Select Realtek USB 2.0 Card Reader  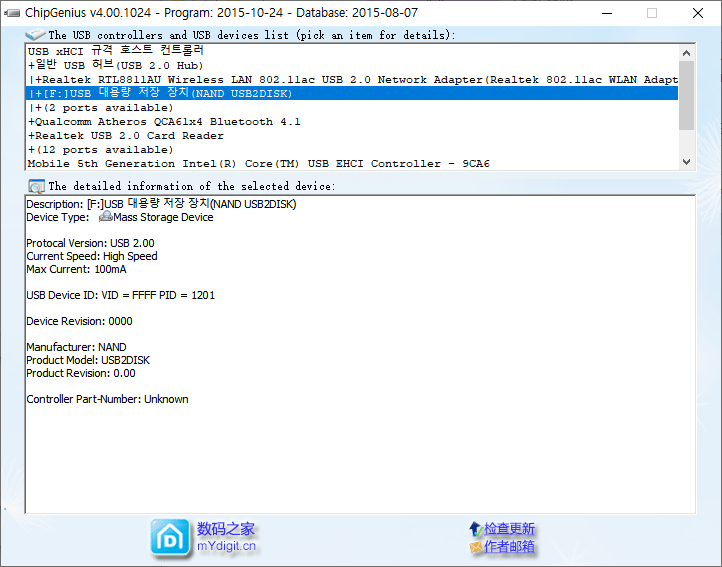point(352,135)
